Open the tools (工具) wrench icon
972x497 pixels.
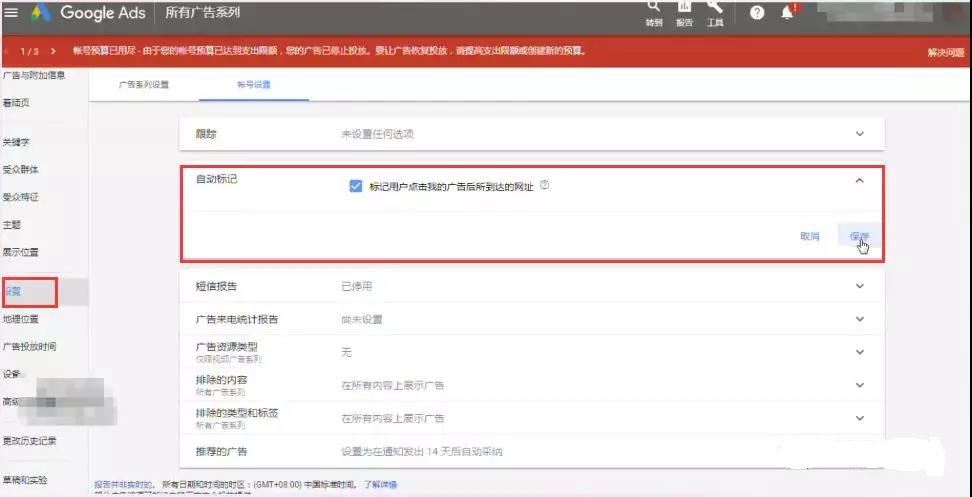point(715,12)
